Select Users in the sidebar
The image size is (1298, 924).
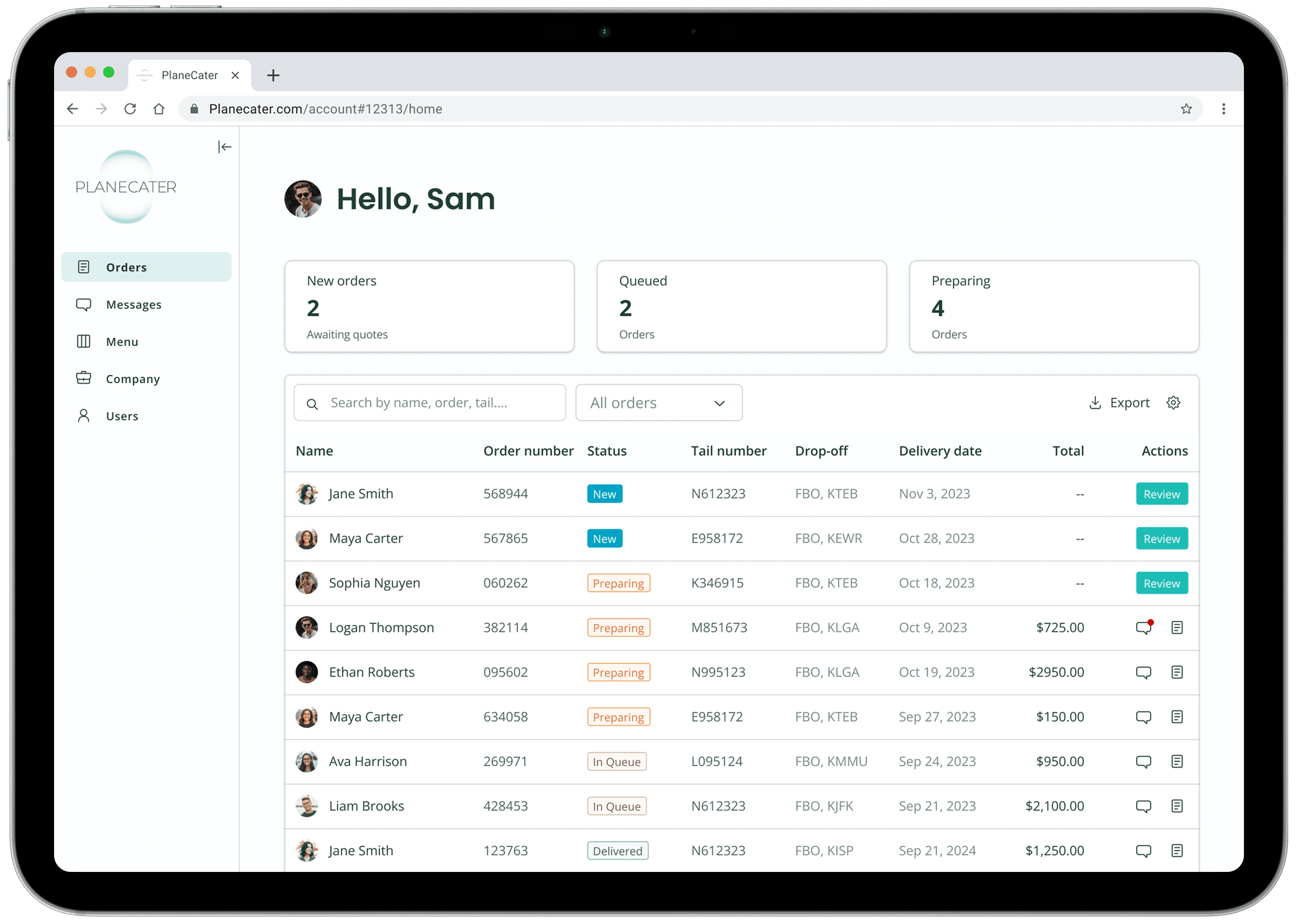[122, 416]
